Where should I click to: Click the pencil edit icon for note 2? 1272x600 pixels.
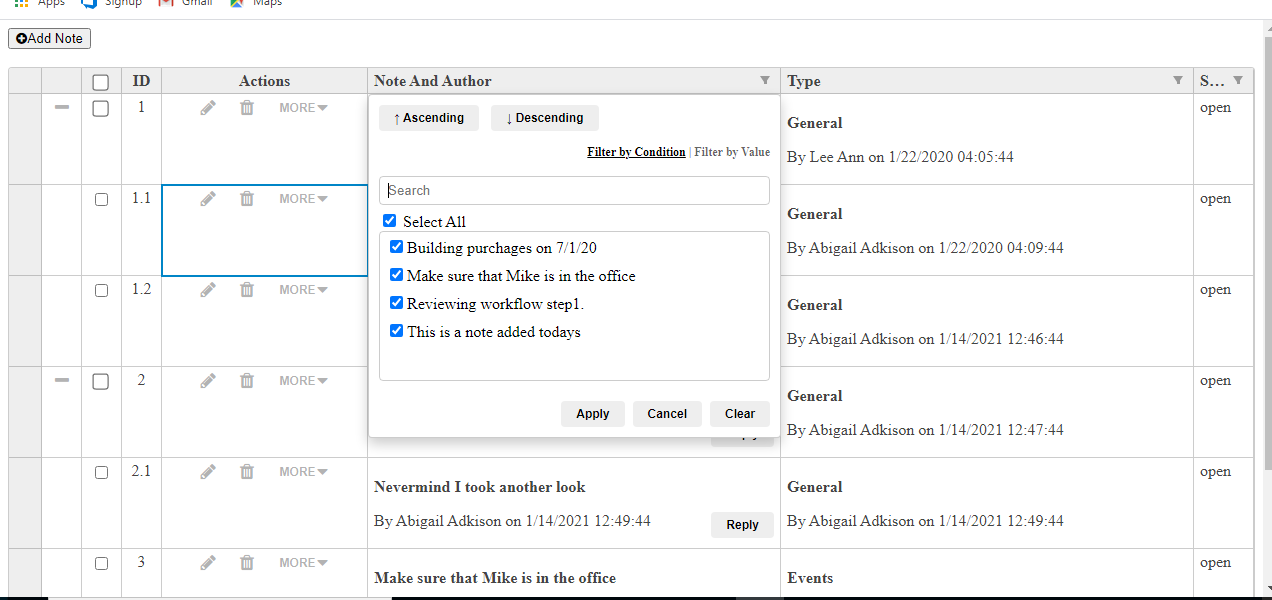pos(208,381)
